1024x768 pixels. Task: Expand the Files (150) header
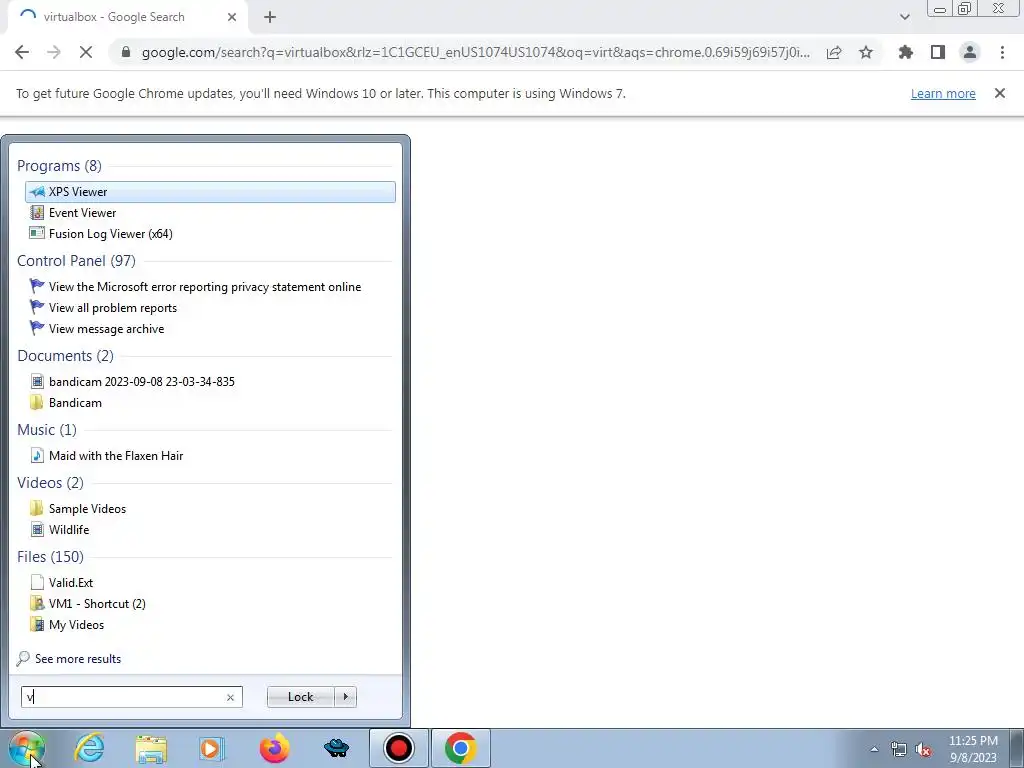click(50, 556)
